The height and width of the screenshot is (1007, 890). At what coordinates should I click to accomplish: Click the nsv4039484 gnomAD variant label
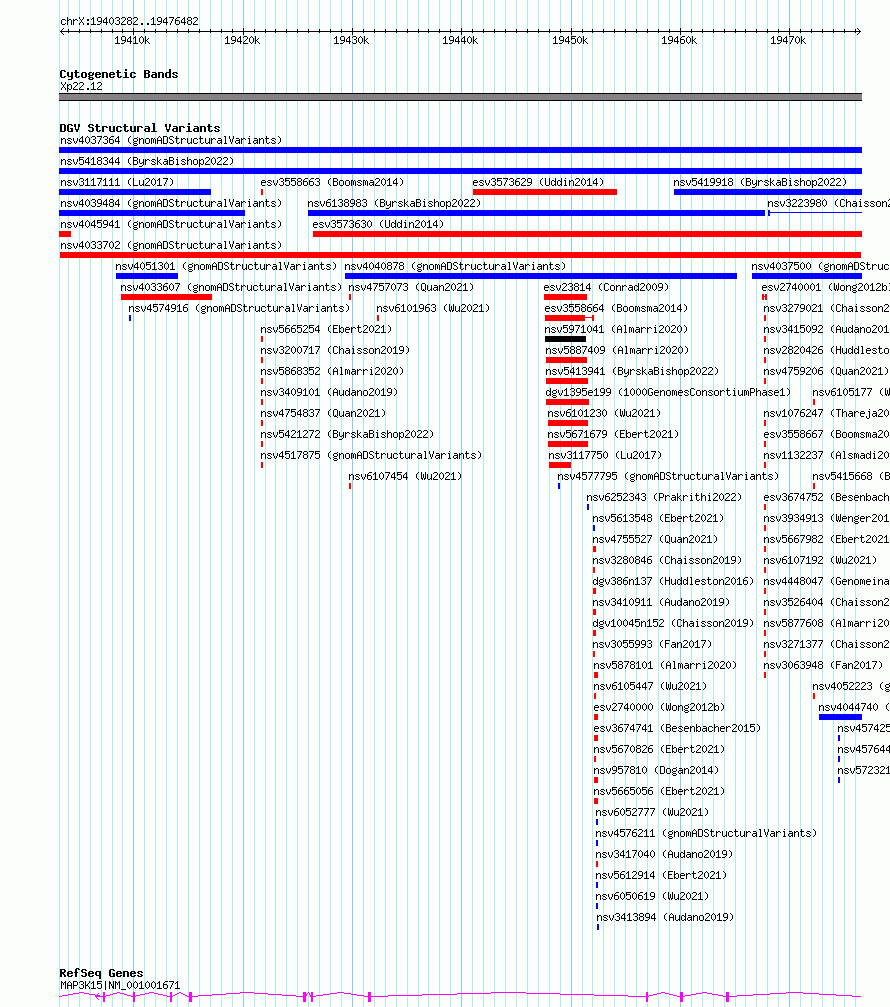[x=171, y=203]
